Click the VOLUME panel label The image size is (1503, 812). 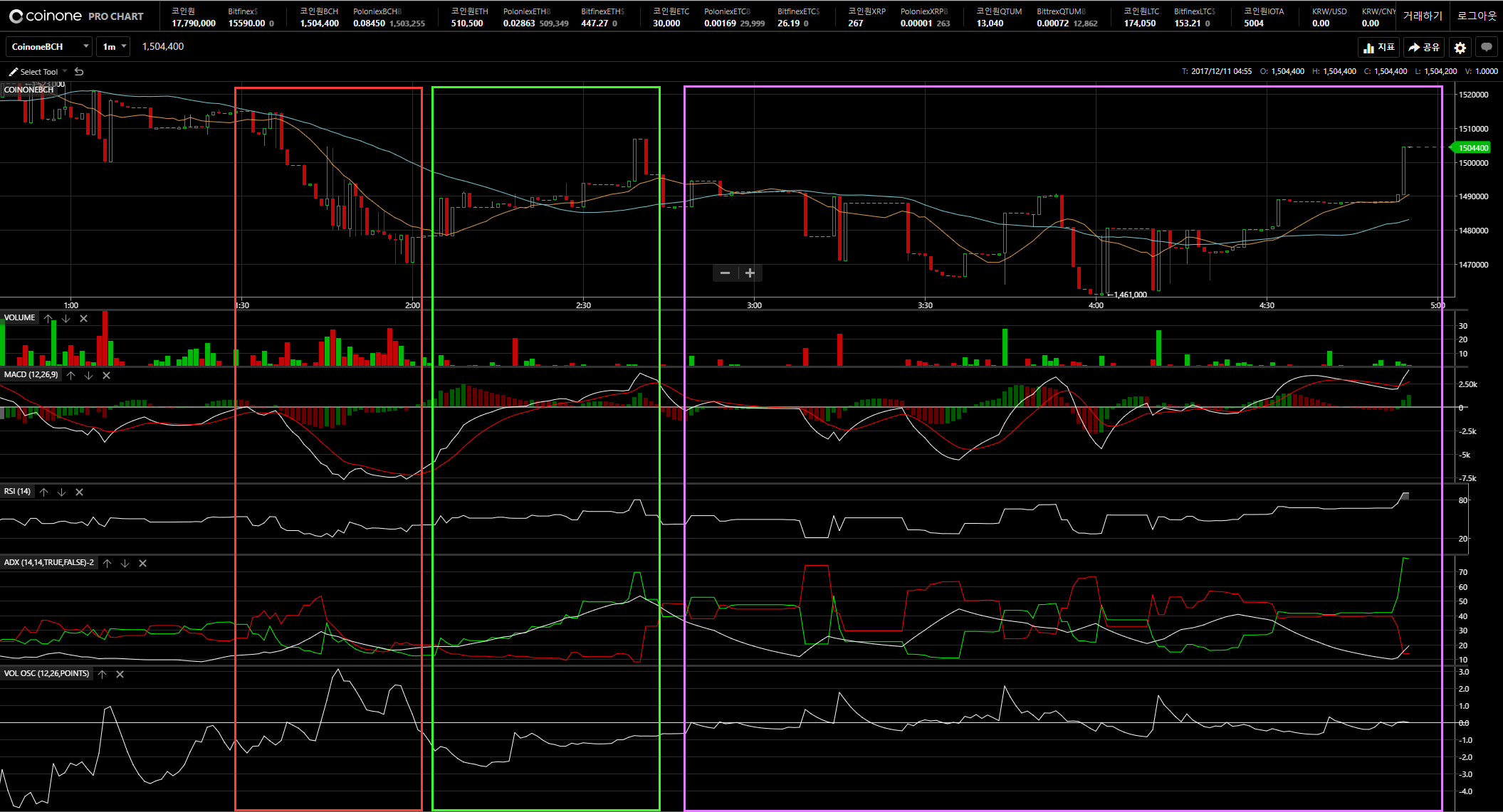click(x=19, y=318)
